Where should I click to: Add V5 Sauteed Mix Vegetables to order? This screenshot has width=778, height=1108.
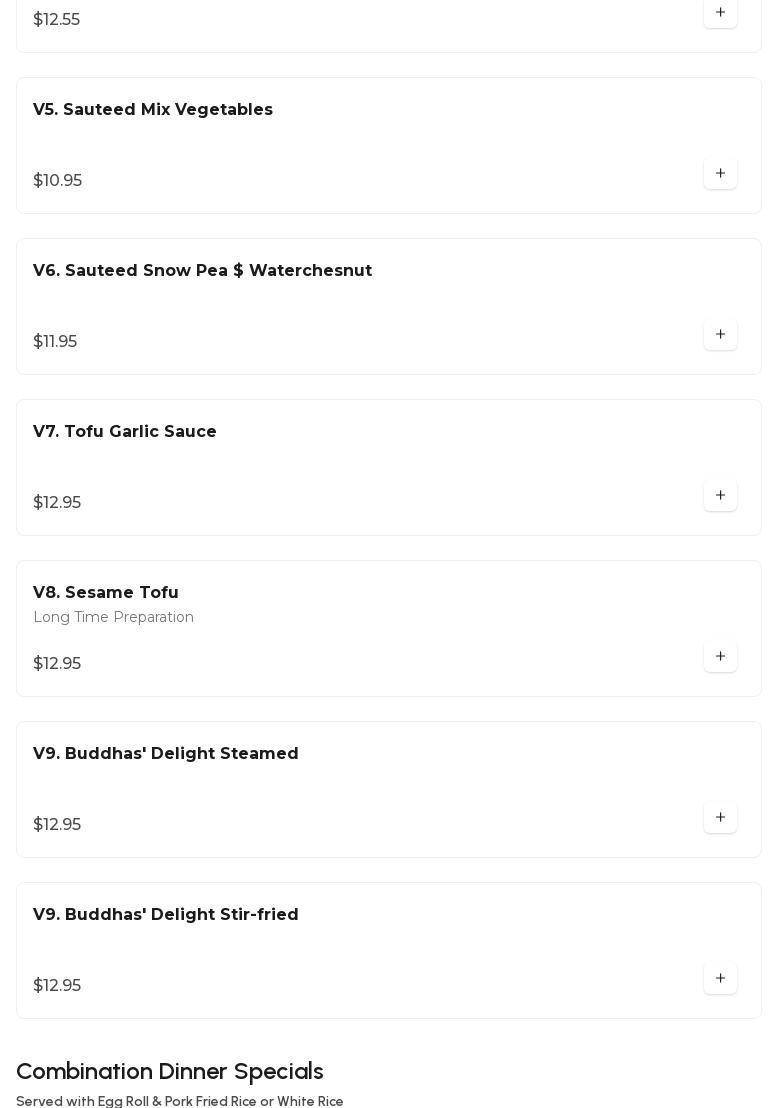coord(720,174)
